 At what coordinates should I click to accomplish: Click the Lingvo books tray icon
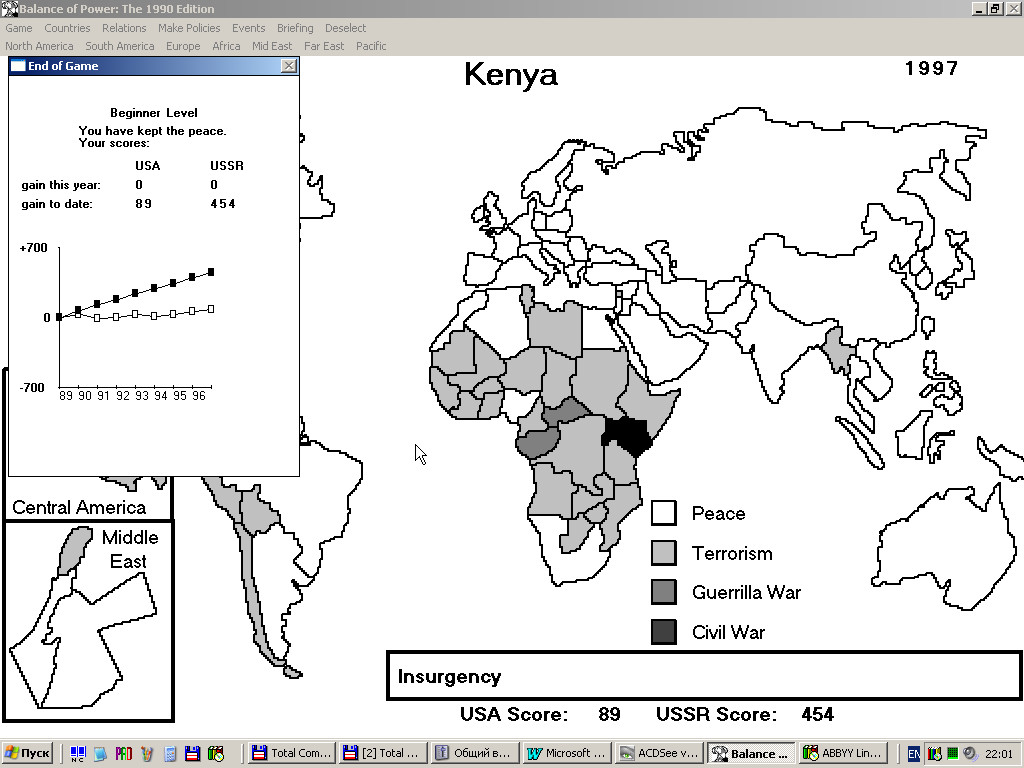(x=935, y=754)
